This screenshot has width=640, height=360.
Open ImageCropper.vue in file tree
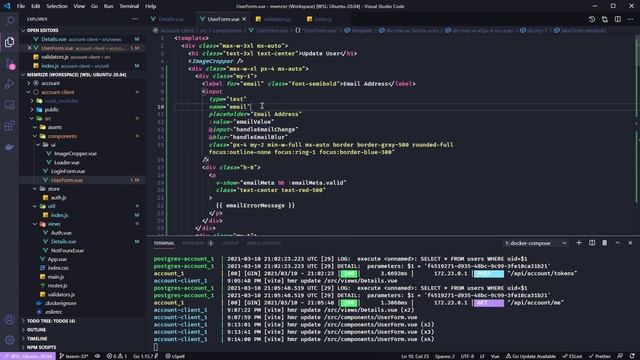click(x=75, y=154)
